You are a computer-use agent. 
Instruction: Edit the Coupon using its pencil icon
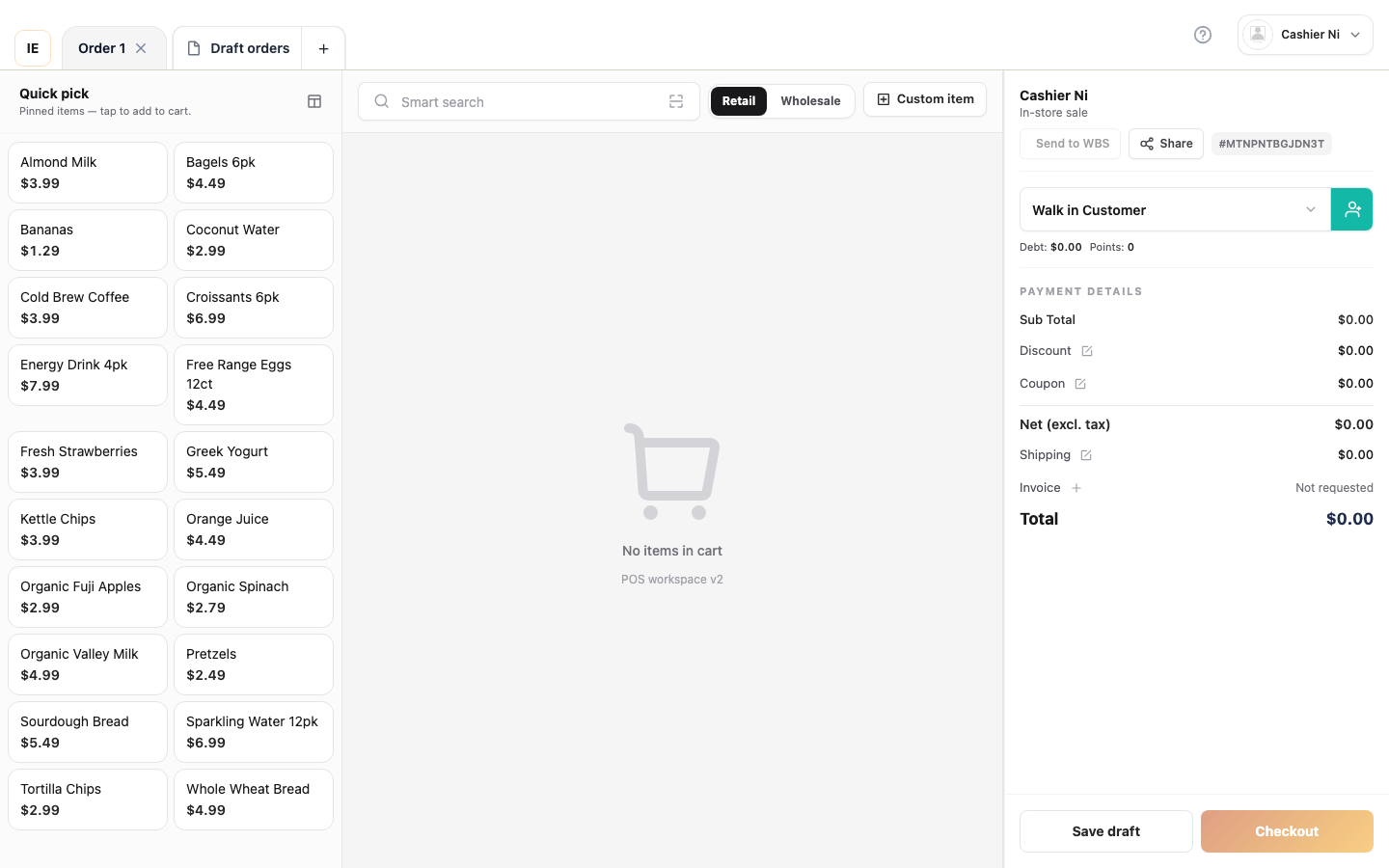[x=1080, y=384]
